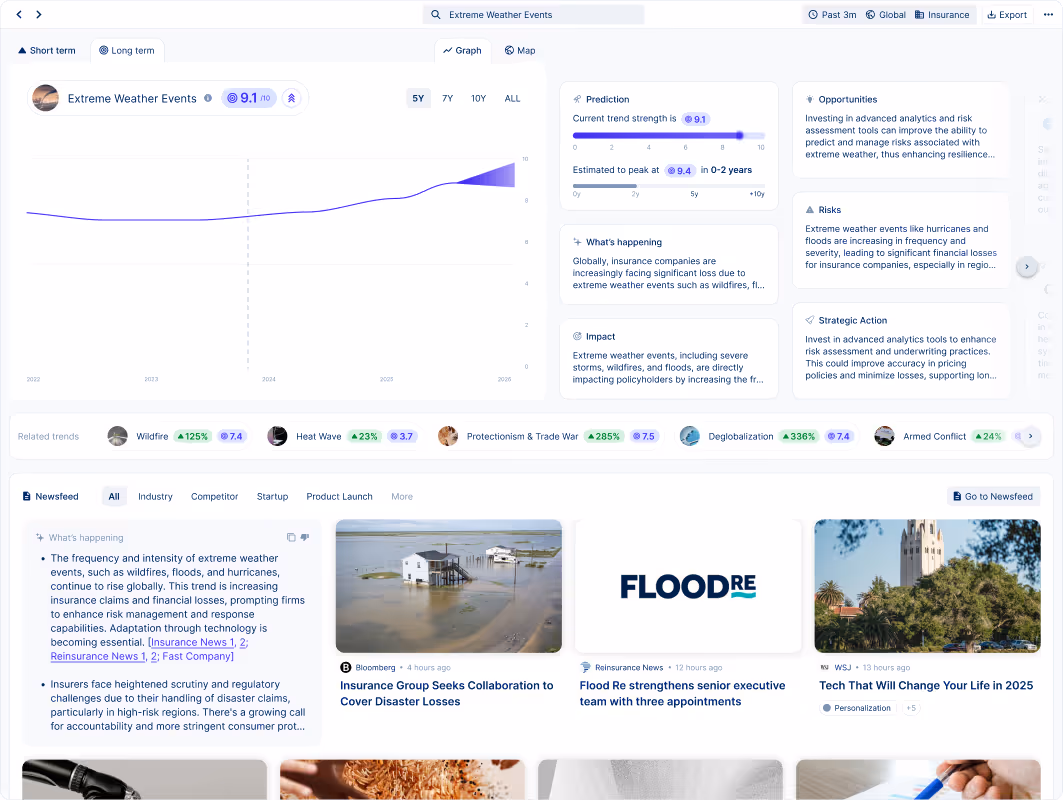The height and width of the screenshot is (800, 1063).
Task: Open the three-dot overflow menu top right
Action: [1048, 14]
